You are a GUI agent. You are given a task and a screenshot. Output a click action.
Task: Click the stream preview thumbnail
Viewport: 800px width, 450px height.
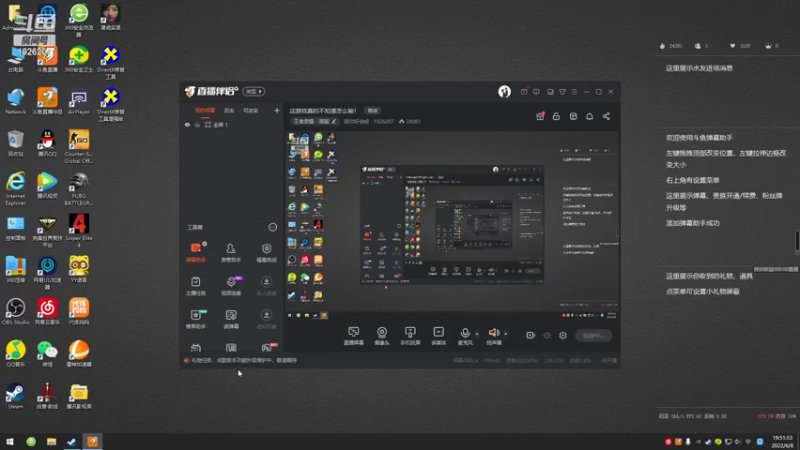pos(452,225)
